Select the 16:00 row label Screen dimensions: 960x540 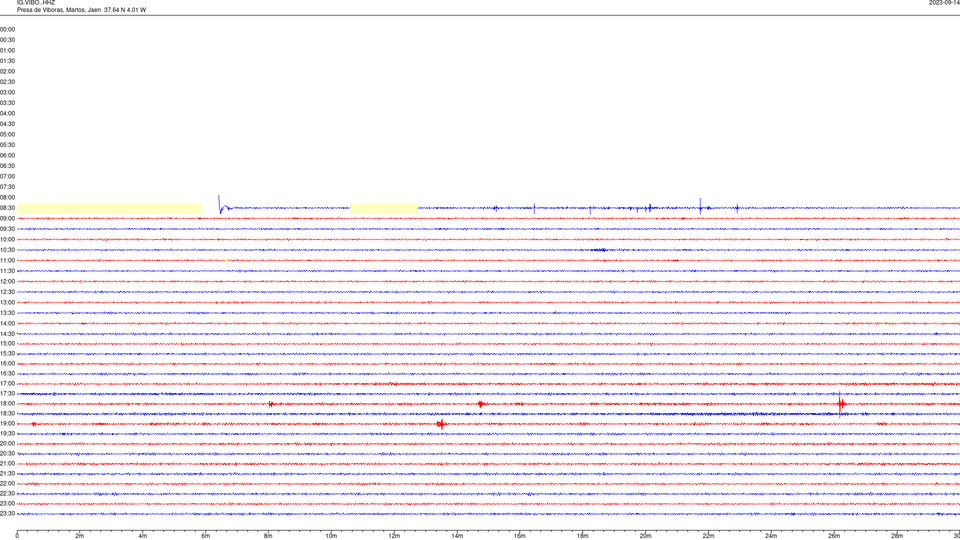[x=7, y=364]
